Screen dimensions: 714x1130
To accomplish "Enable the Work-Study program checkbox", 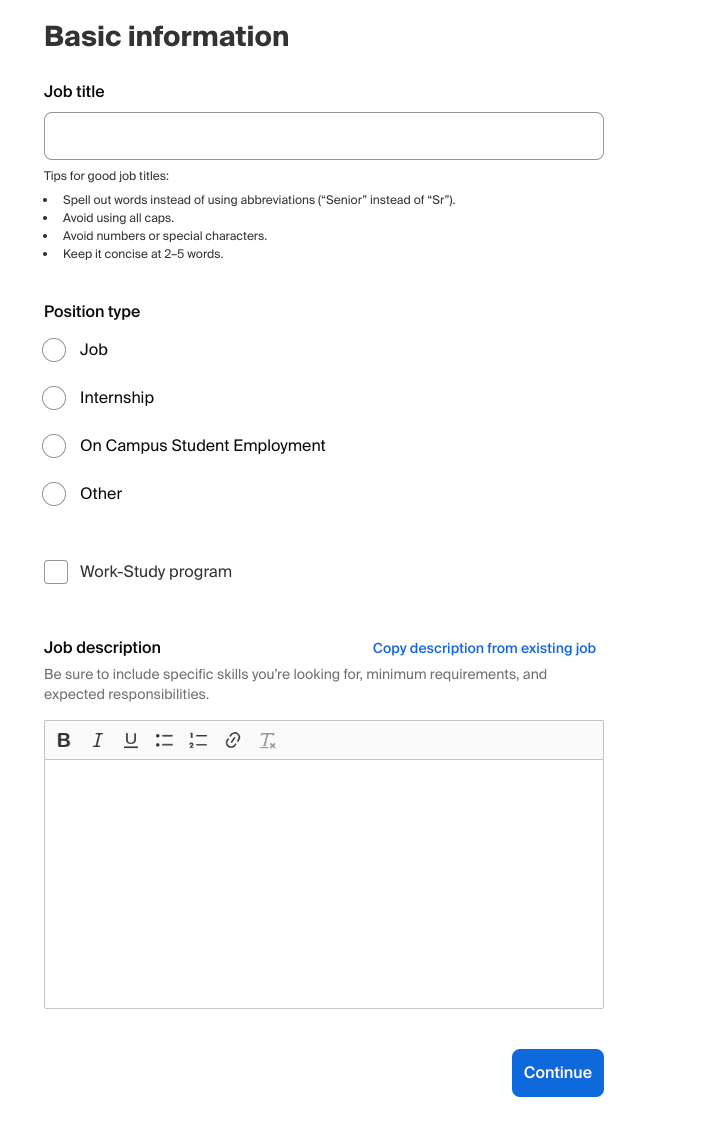I will click(55, 571).
